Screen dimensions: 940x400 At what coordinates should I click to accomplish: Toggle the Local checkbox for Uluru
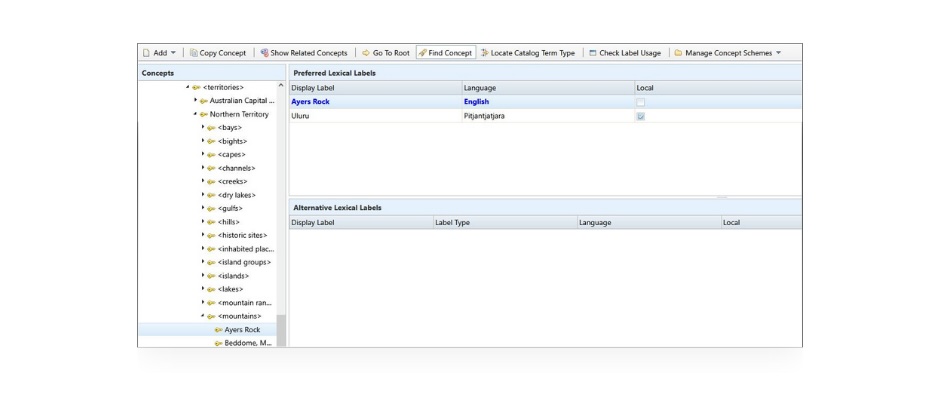click(x=641, y=116)
